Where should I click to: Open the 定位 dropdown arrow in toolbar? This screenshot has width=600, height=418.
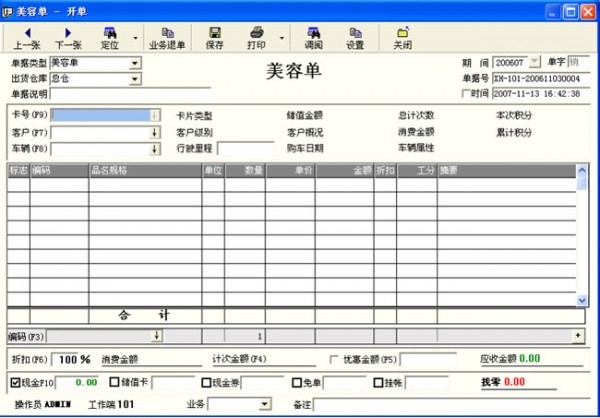pyautogui.click(x=135, y=38)
